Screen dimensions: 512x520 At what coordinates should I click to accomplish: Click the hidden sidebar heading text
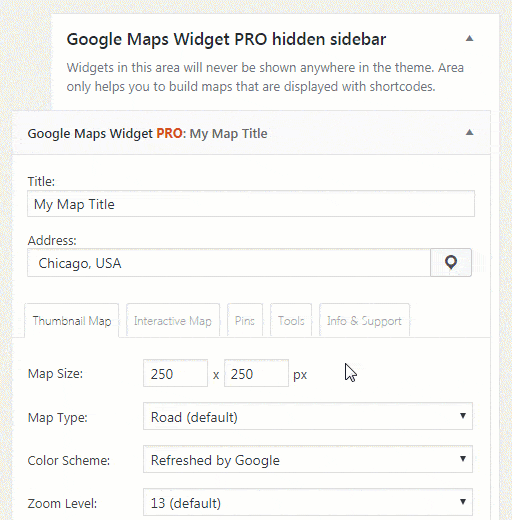226,39
